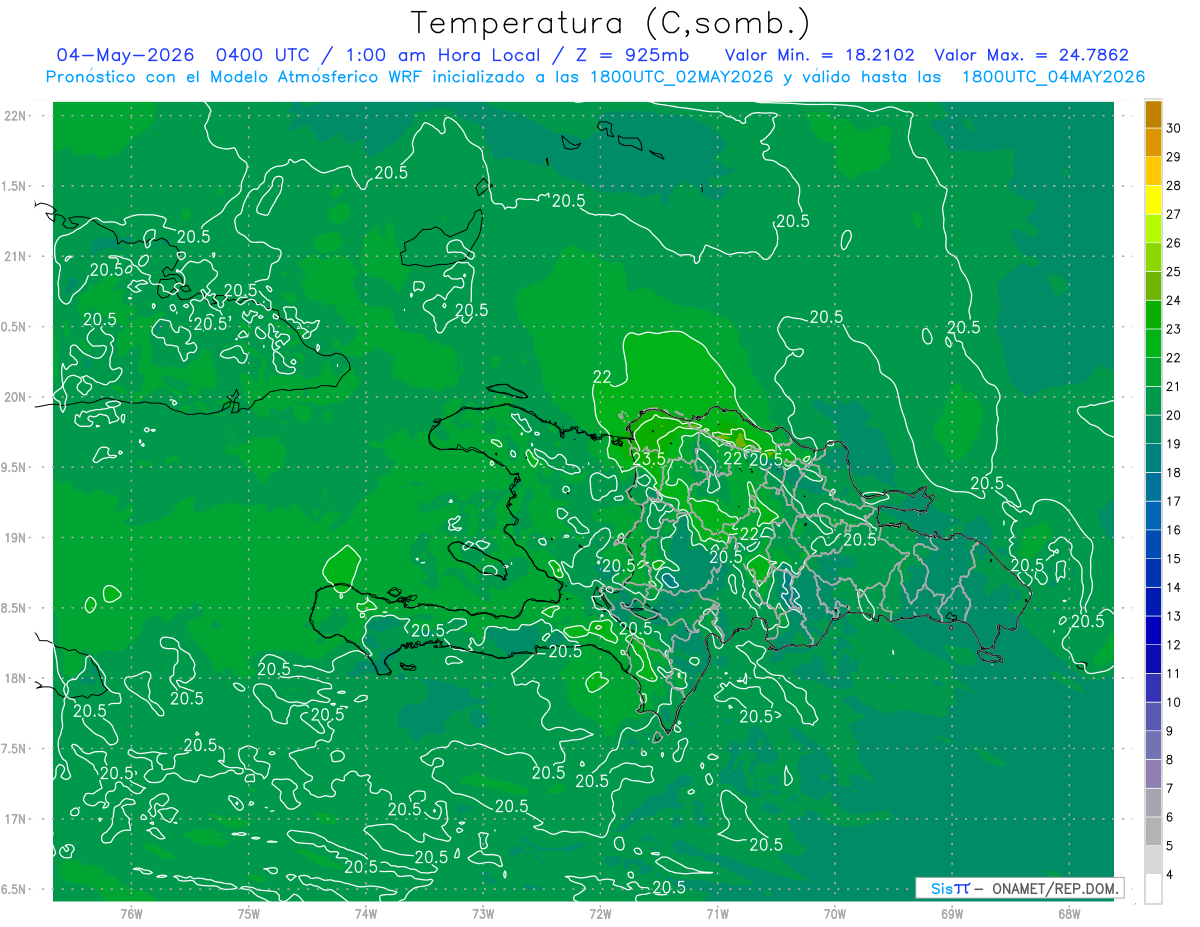The image size is (1200, 927).
Task: Select the white swatch below the 4 label
Action: [1153, 889]
